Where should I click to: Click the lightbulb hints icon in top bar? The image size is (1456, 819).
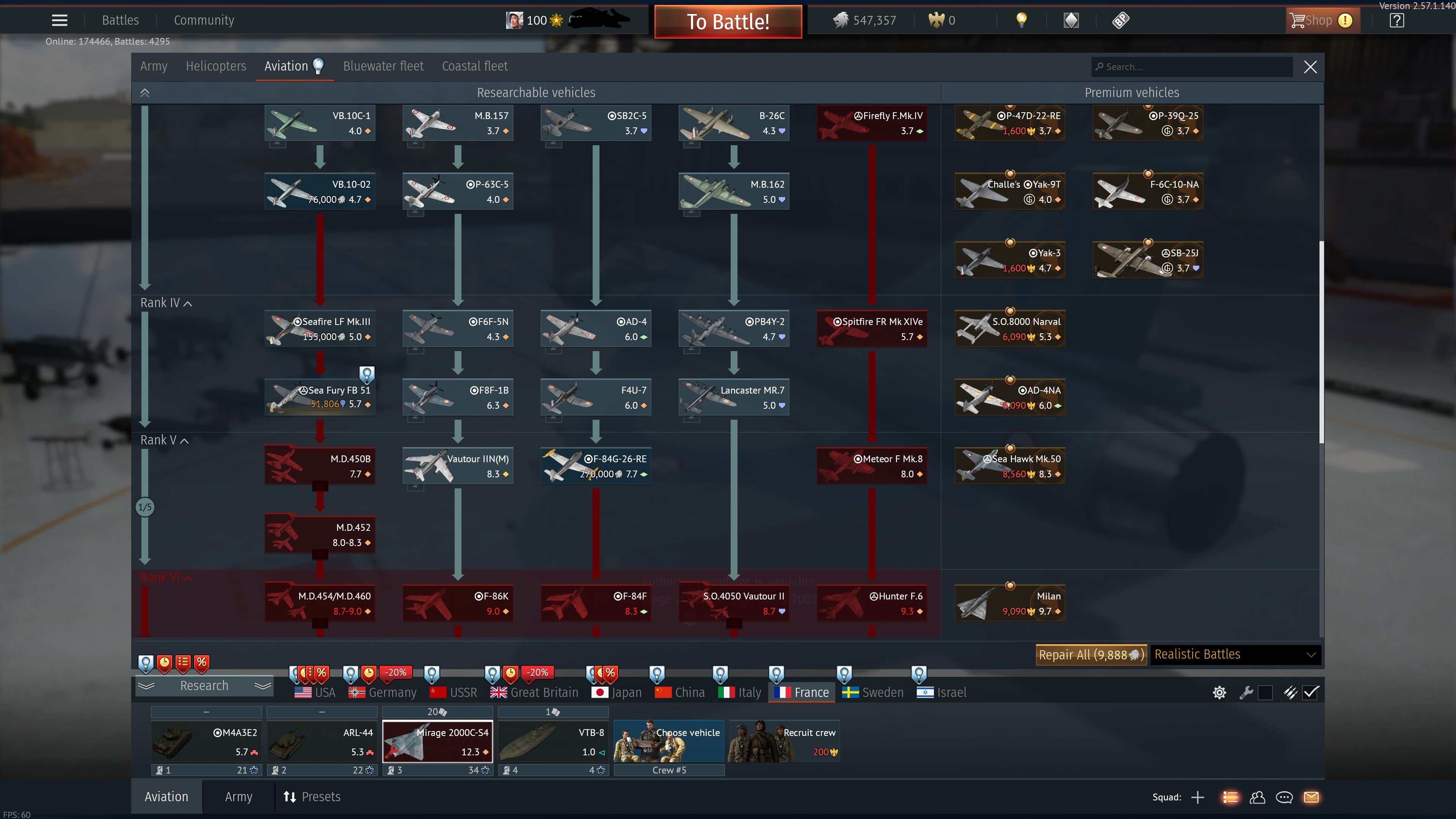1021,20
